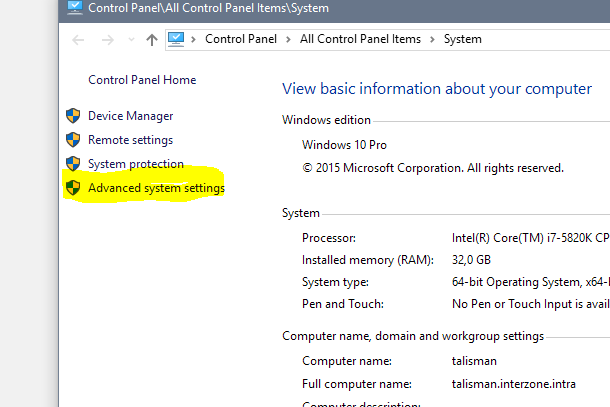
Task: Open Remote settings link
Action: point(130,140)
